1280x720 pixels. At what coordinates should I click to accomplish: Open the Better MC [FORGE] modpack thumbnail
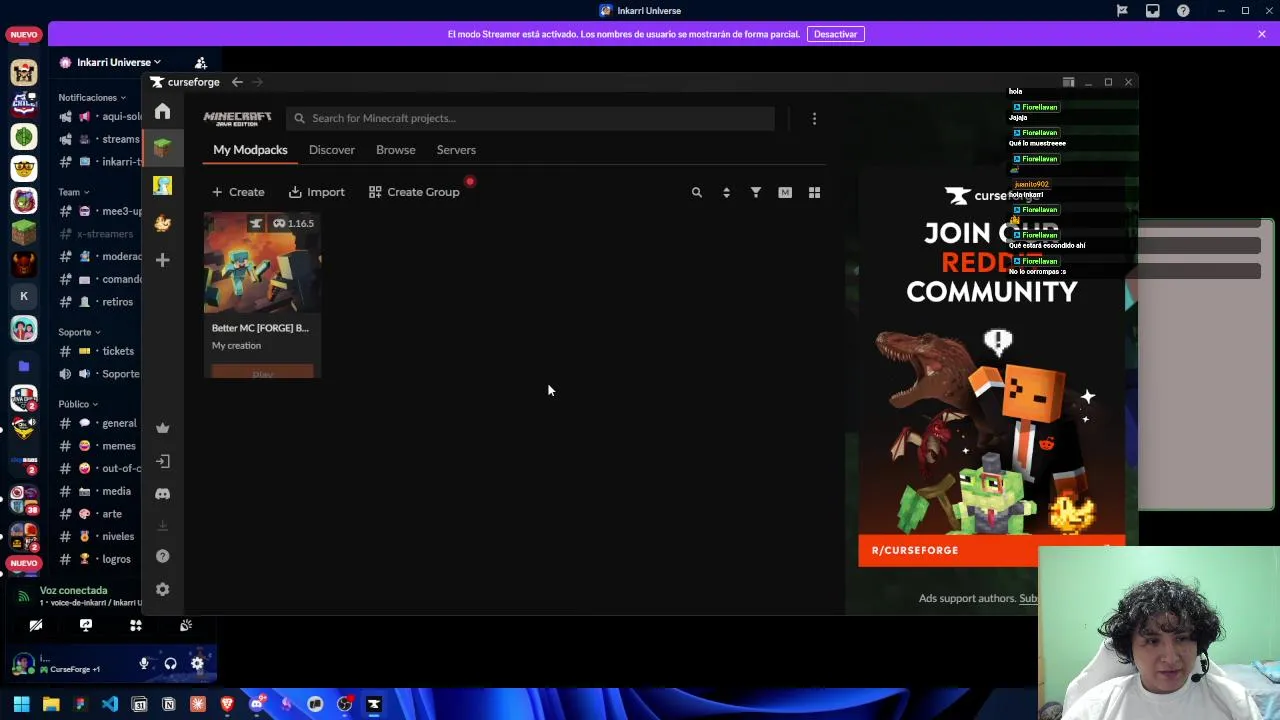pos(262,264)
